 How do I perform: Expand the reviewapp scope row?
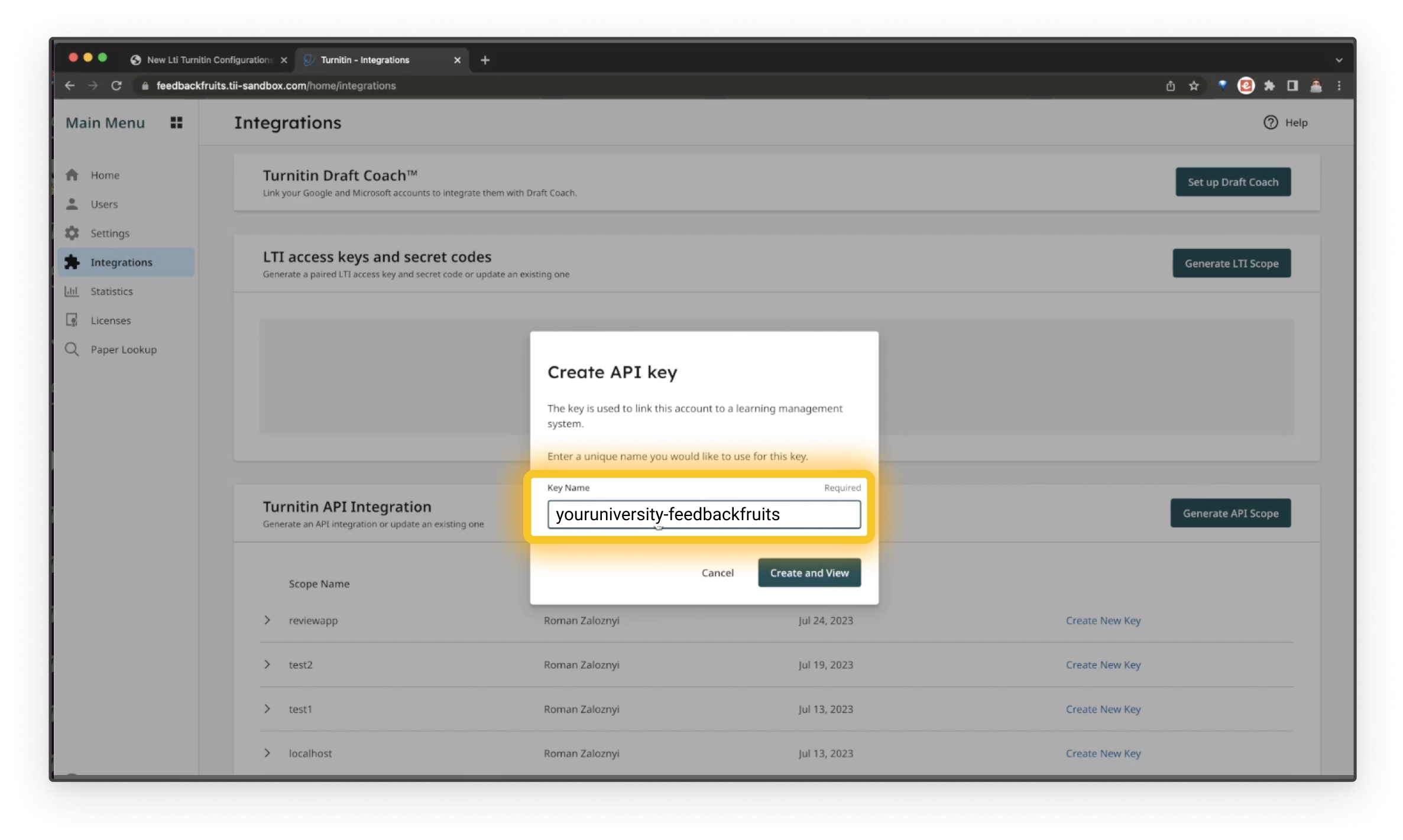click(267, 620)
